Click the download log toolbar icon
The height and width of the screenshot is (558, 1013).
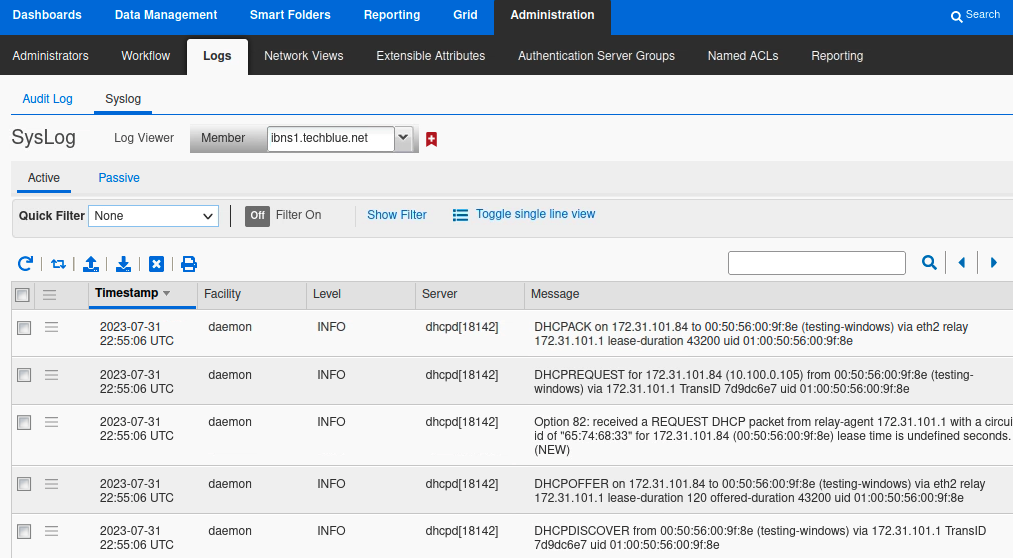[123, 264]
